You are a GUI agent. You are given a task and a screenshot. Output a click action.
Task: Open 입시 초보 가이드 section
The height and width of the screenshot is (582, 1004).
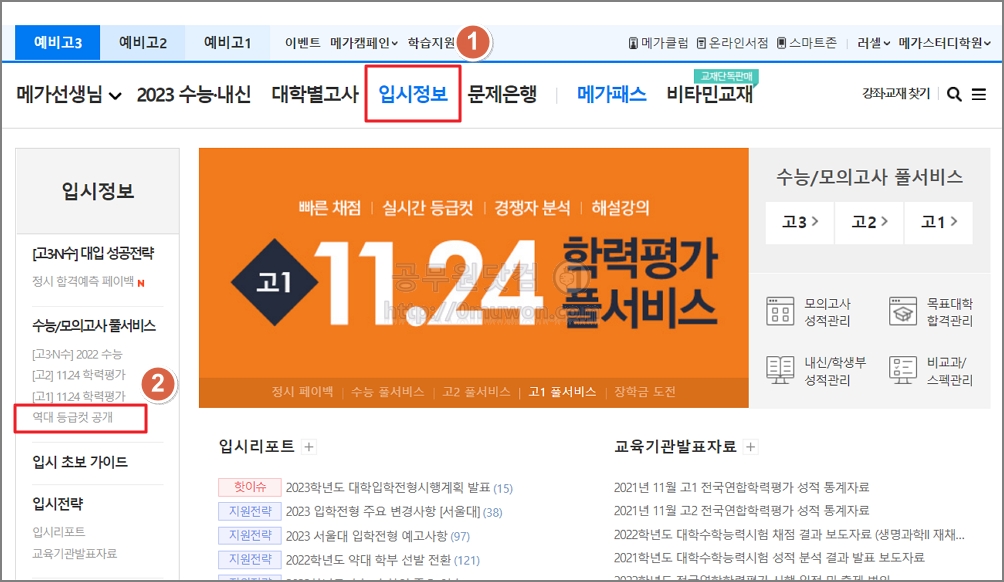coord(80,462)
